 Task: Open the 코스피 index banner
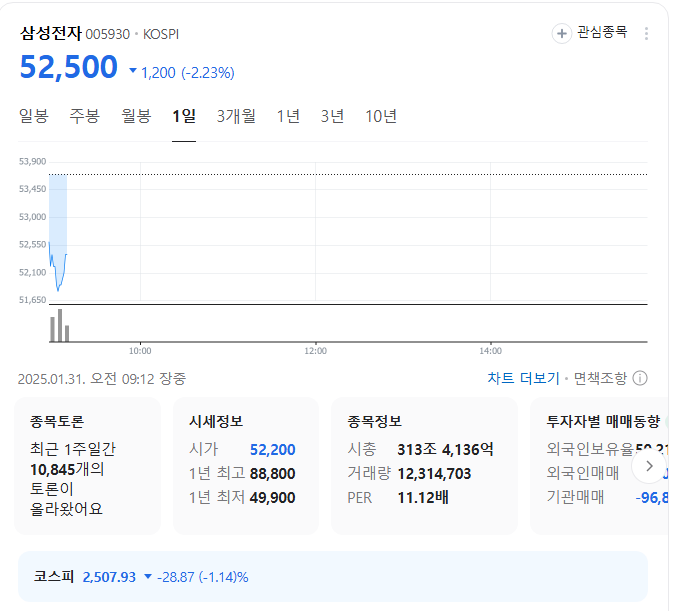point(333,576)
